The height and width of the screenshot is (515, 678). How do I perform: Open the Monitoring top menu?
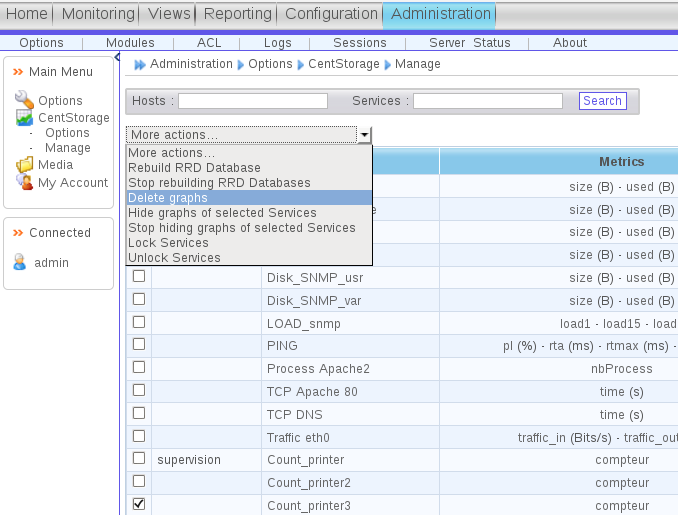(98, 14)
